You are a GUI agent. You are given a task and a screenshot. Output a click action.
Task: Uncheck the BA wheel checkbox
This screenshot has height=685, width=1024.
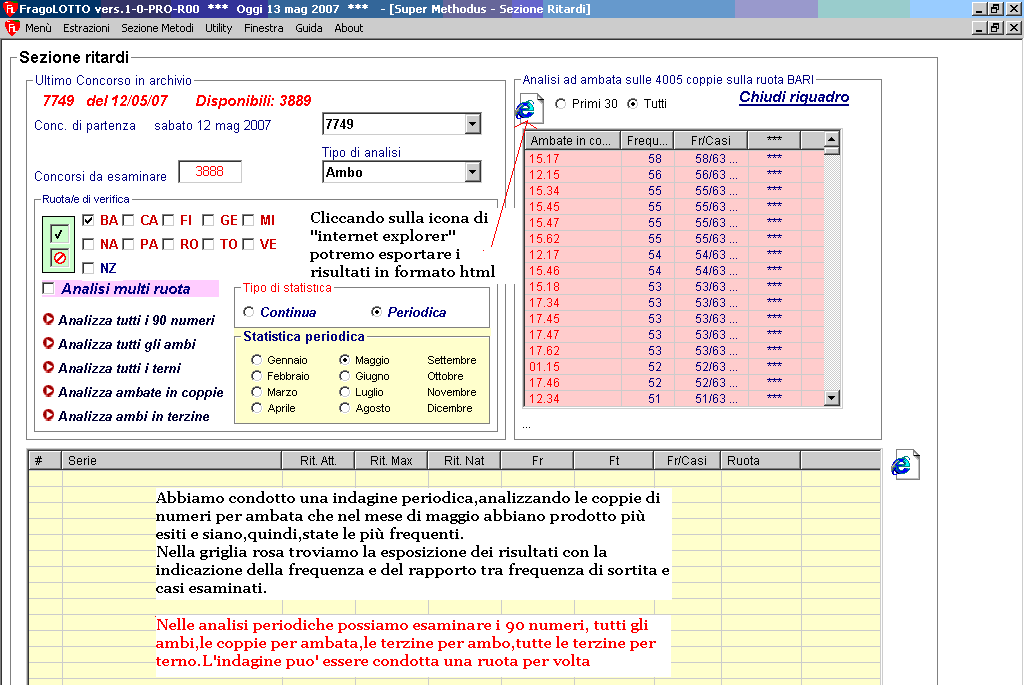coord(89,220)
